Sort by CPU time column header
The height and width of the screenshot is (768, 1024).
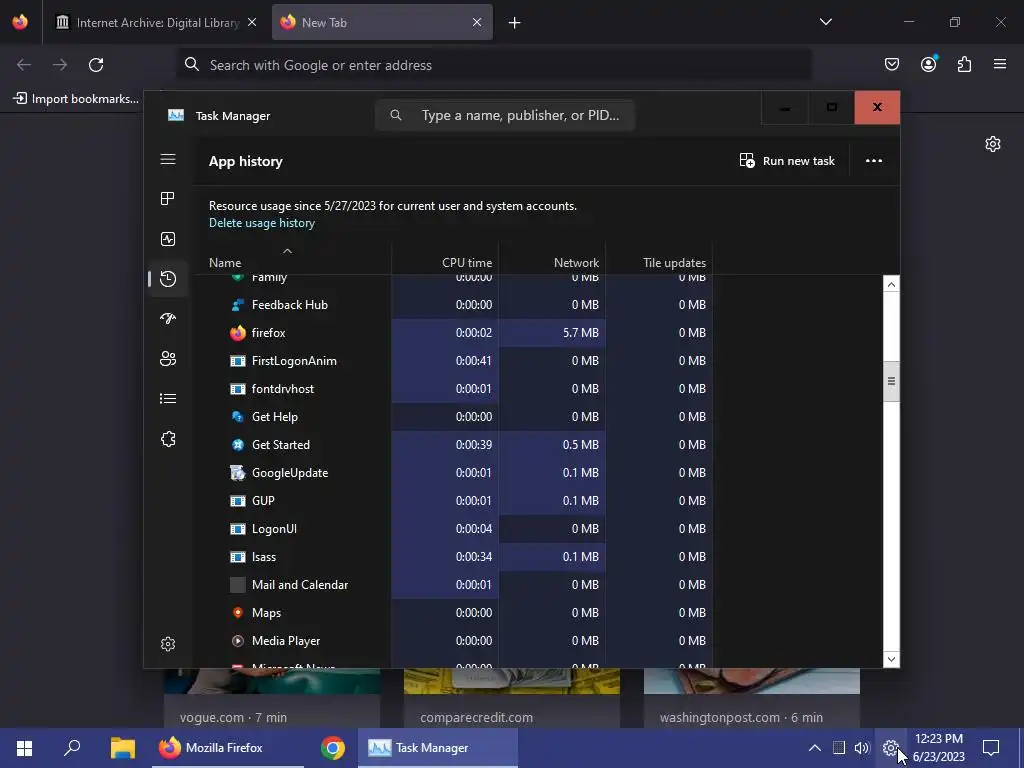[x=467, y=263]
